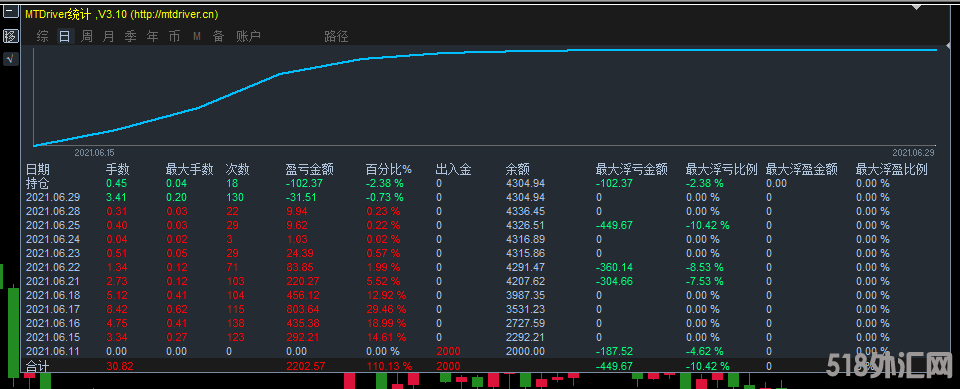Click the floating loss value -187.52
This screenshot has width=960, height=389.
[614, 351]
